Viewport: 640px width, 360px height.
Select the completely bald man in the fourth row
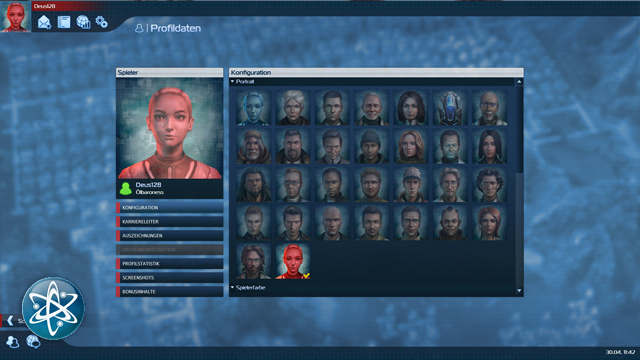[332, 223]
